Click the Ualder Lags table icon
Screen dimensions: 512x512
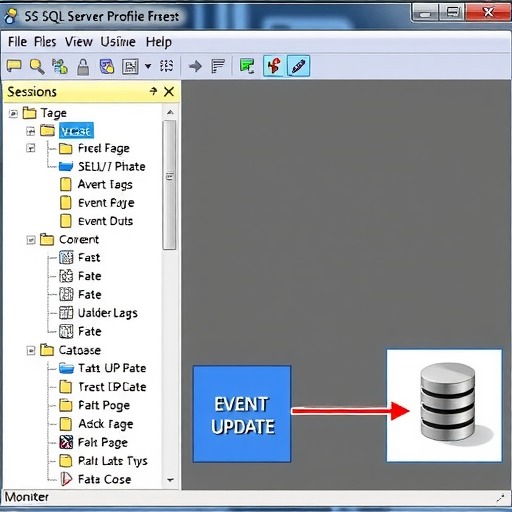pyautogui.click(x=66, y=313)
